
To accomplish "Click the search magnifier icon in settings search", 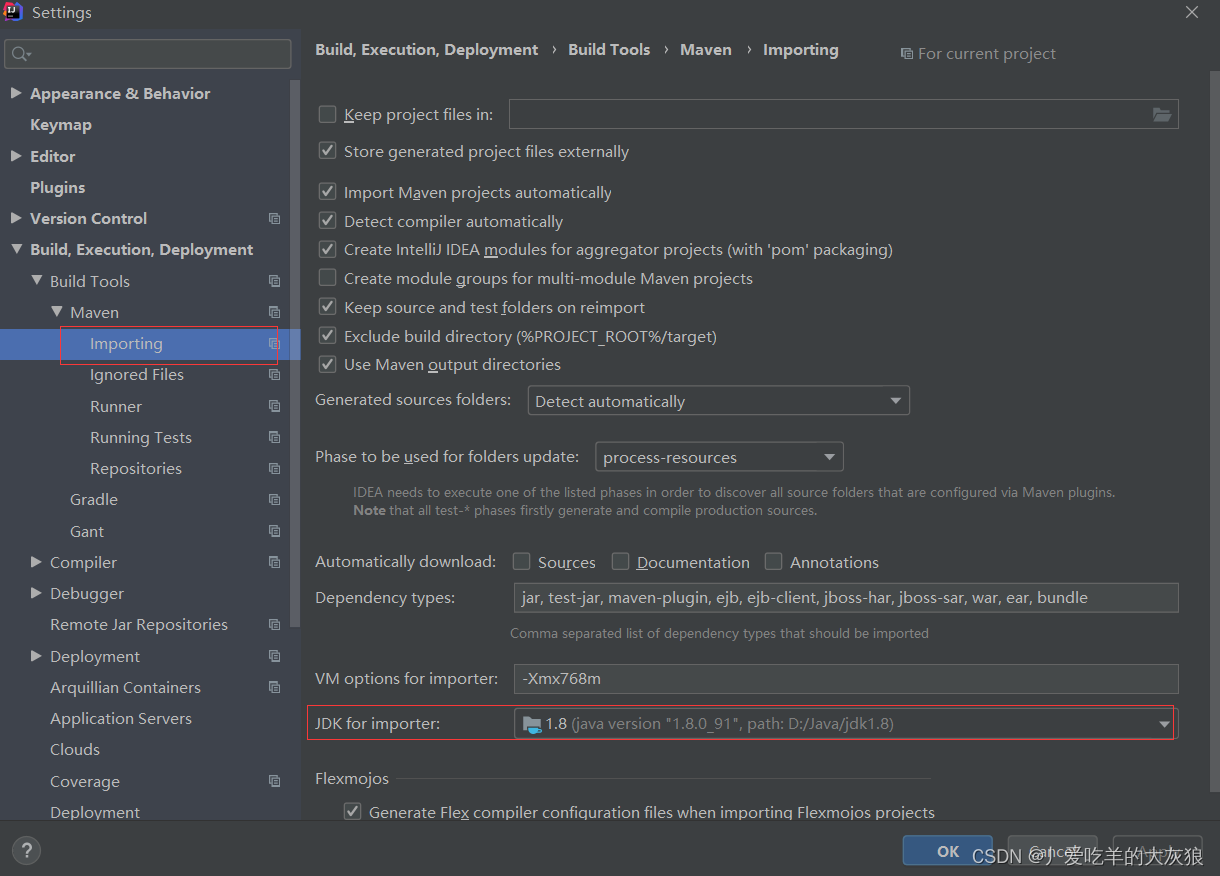I will [x=22, y=54].
